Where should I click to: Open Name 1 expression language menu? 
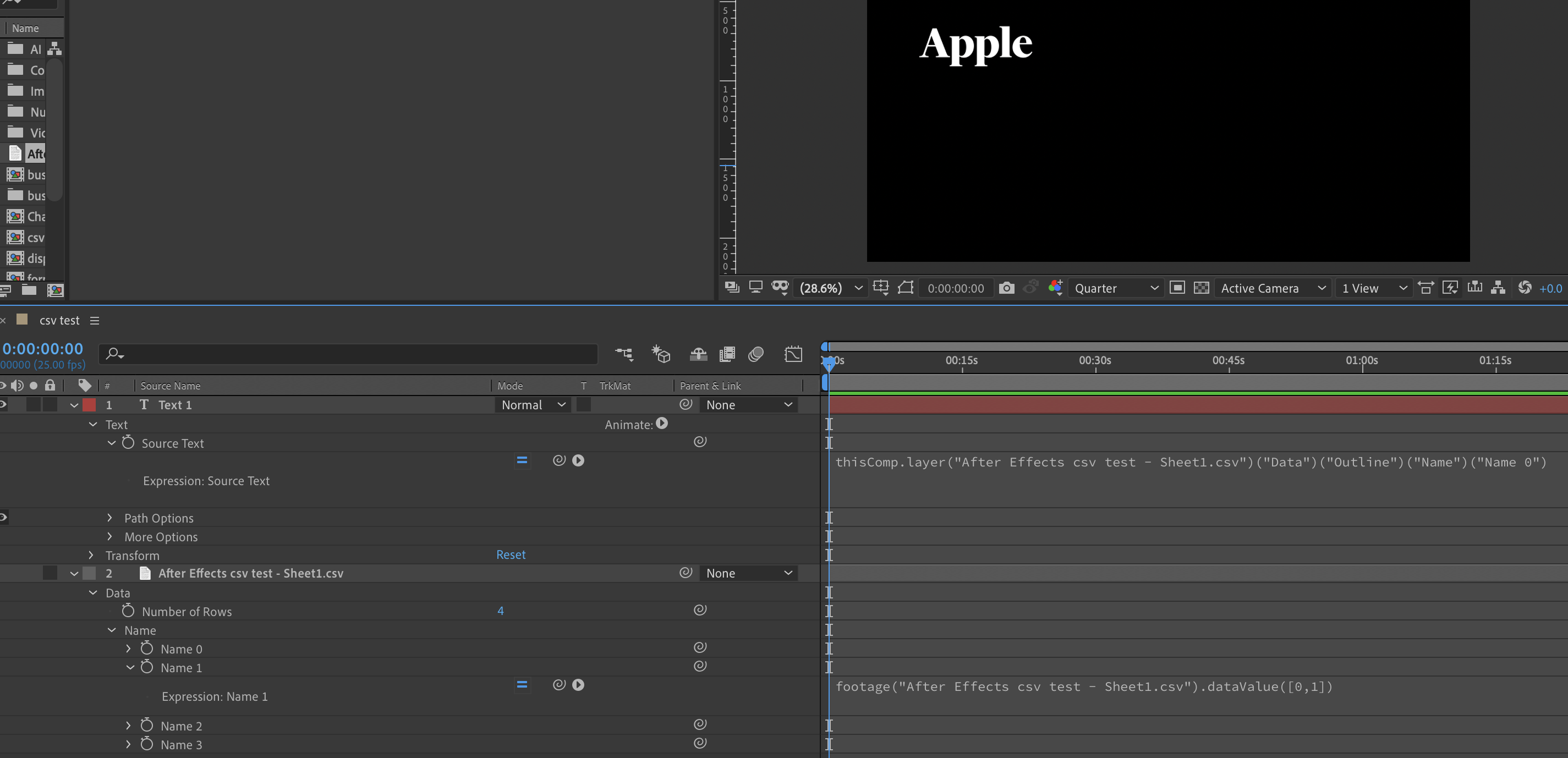coord(578,685)
